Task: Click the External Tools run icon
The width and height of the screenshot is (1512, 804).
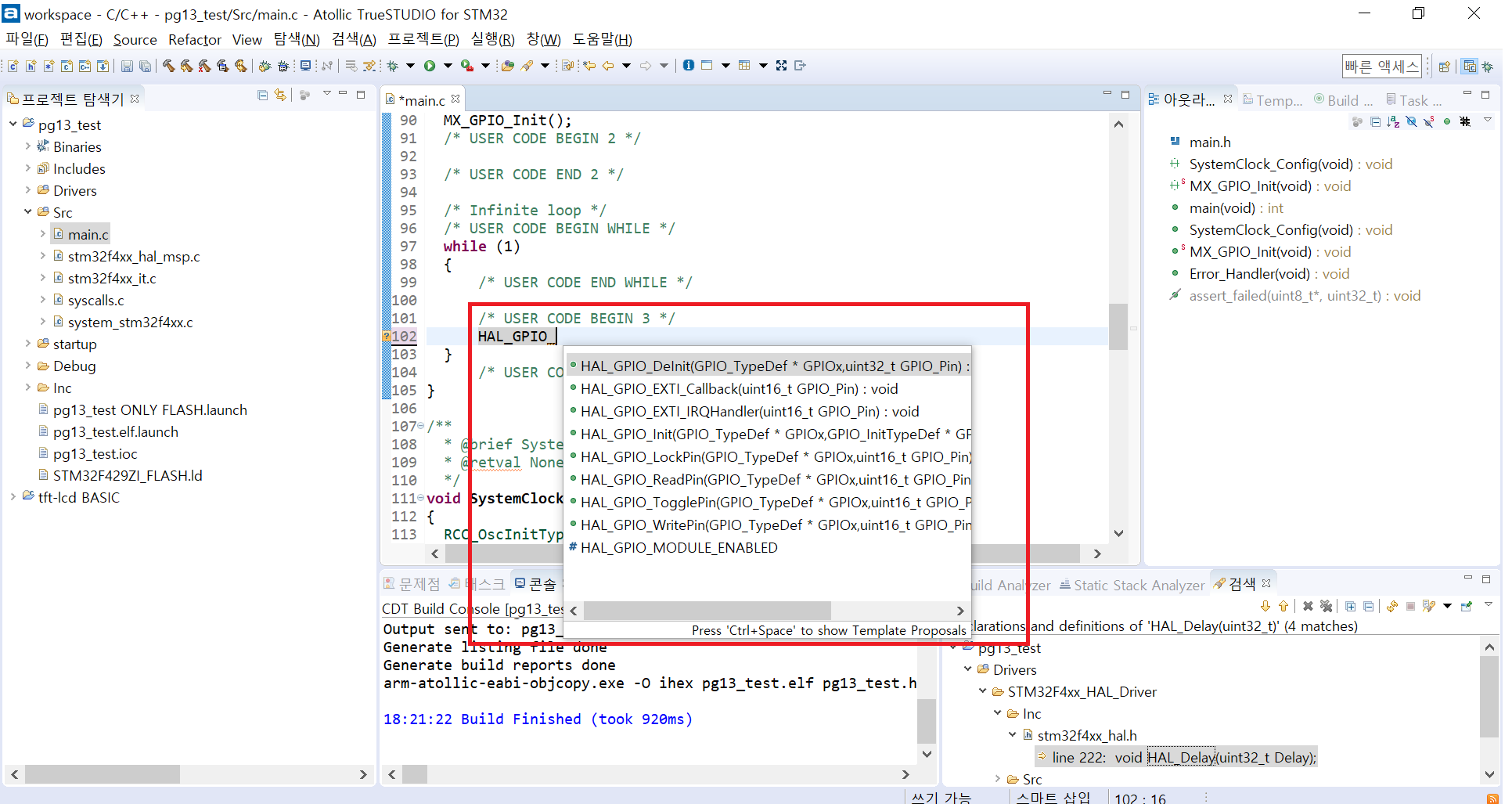Action: [x=467, y=66]
